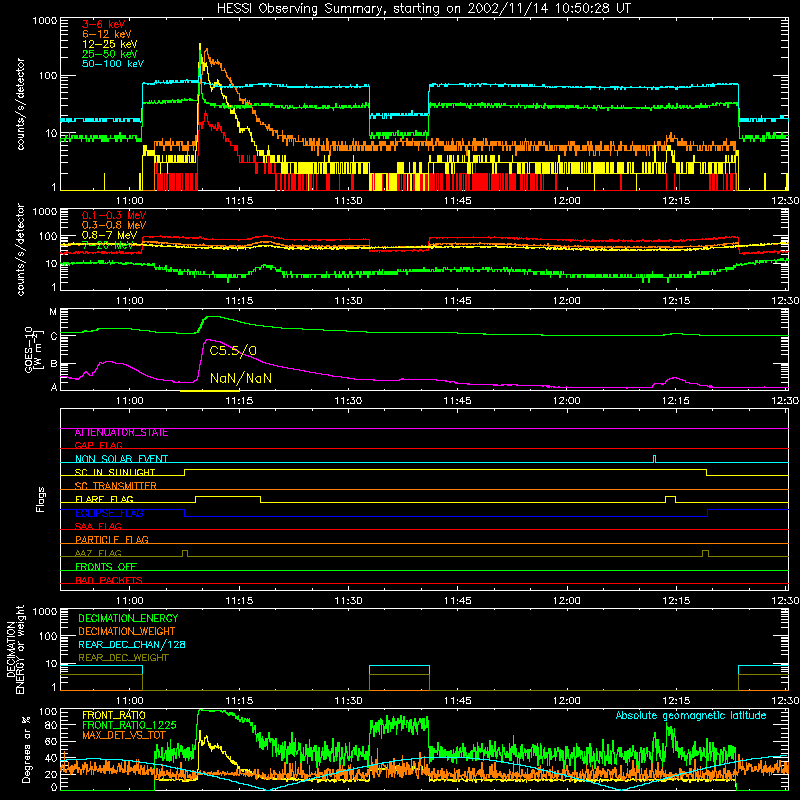
Task: Click the HESSI Observing Summary title text
Action: (424, 9)
